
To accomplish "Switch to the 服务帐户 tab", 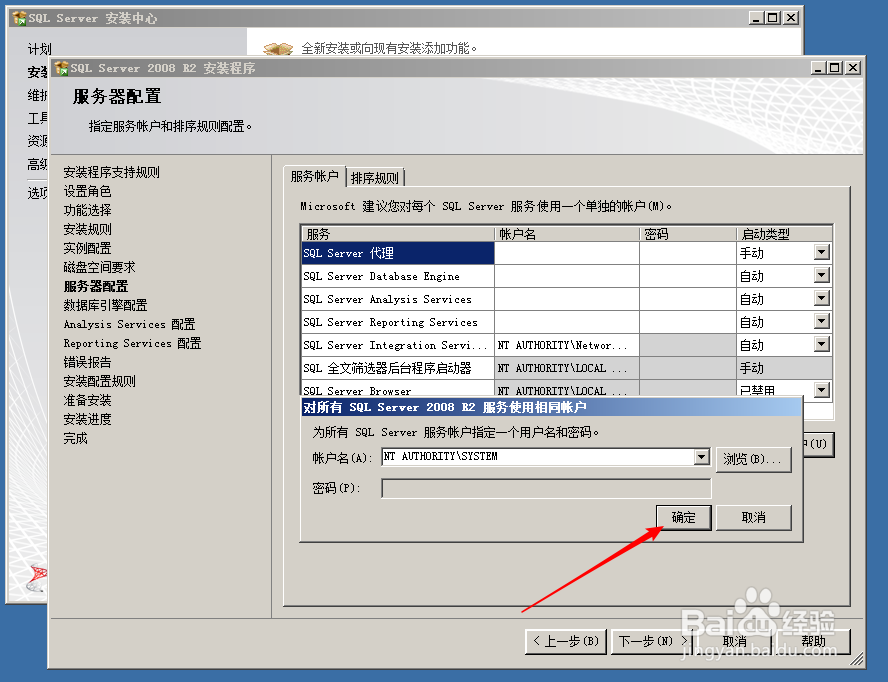I will tap(314, 177).
